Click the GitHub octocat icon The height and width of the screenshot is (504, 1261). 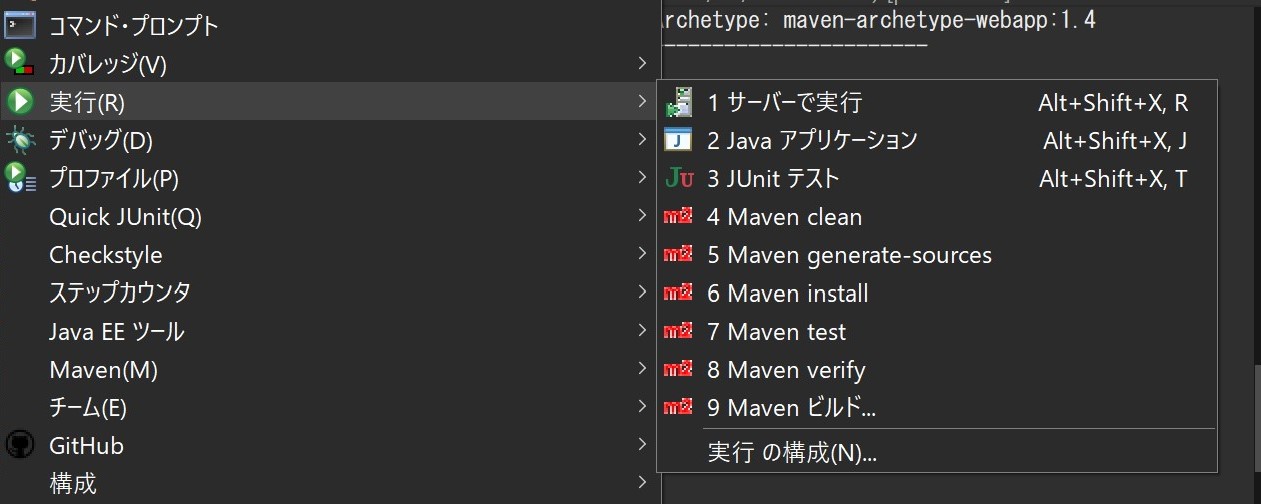click(x=20, y=445)
